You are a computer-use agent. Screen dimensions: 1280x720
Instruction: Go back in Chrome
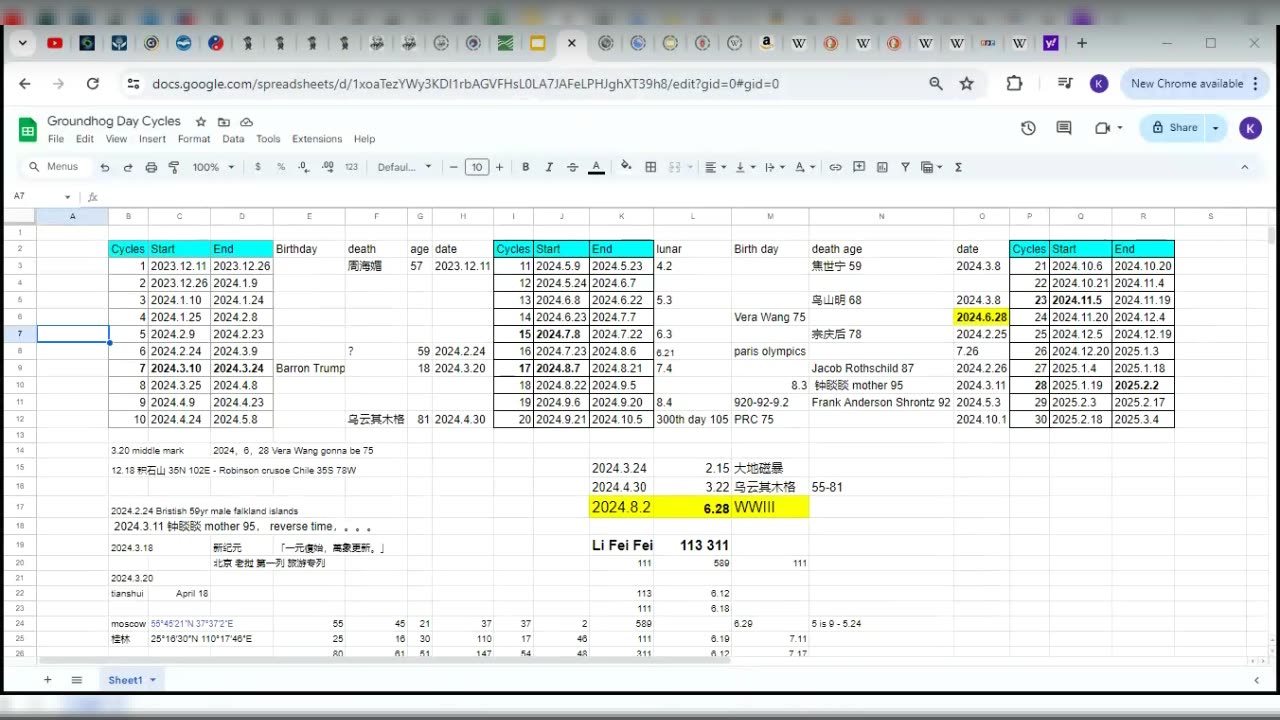coord(25,84)
